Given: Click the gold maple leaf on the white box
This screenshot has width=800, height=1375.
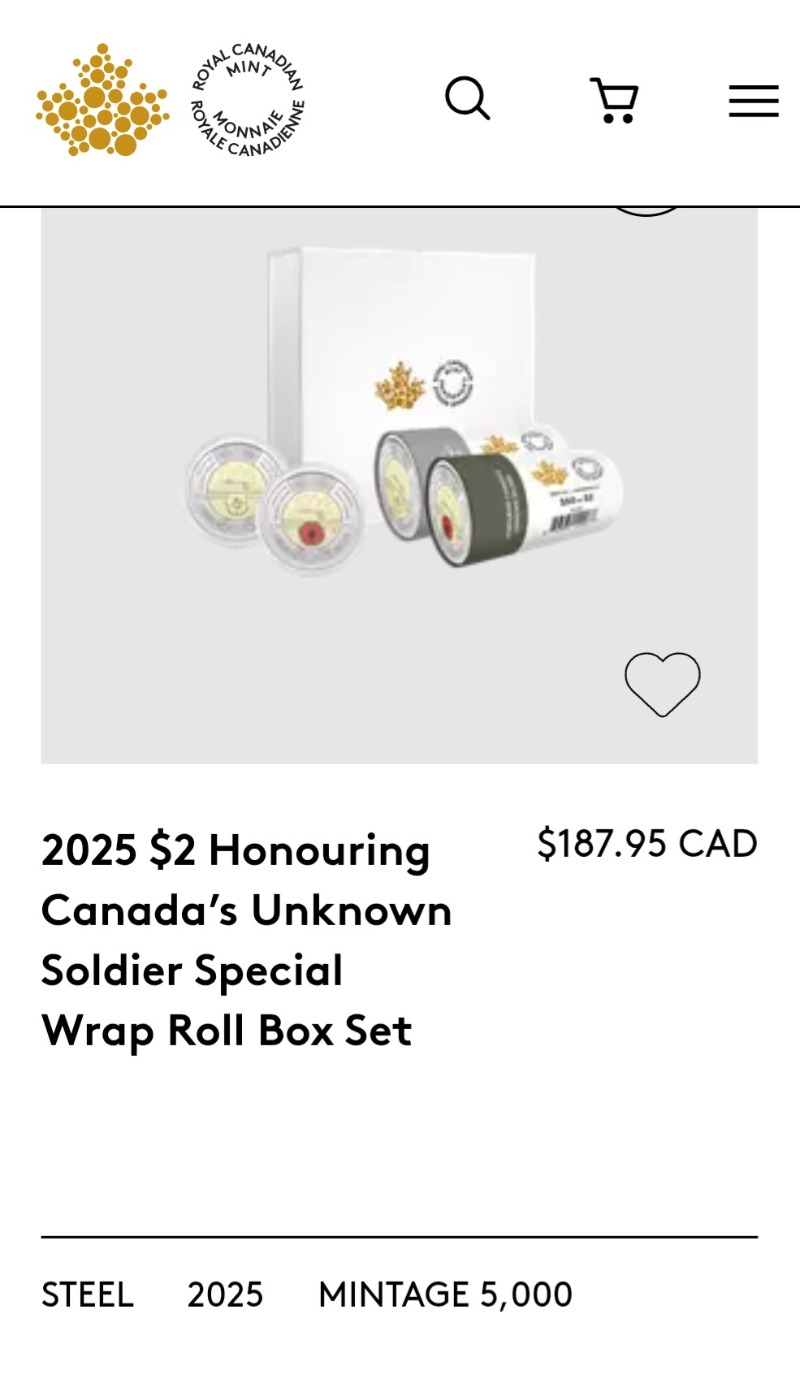Looking at the screenshot, I should click(x=400, y=386).
